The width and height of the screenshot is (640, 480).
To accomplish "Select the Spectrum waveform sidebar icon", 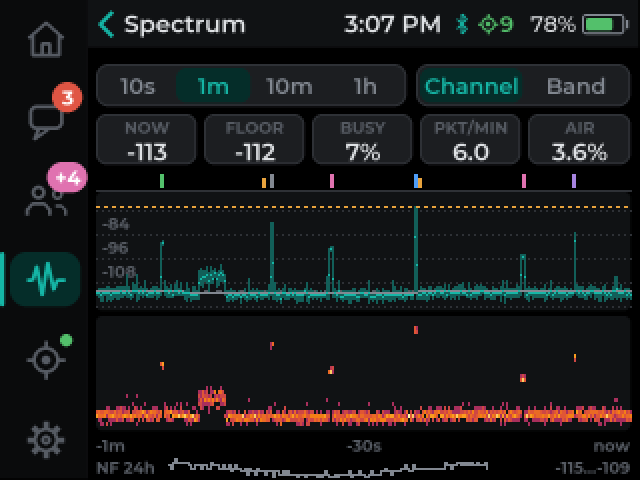I will click(x=45, y=279).
